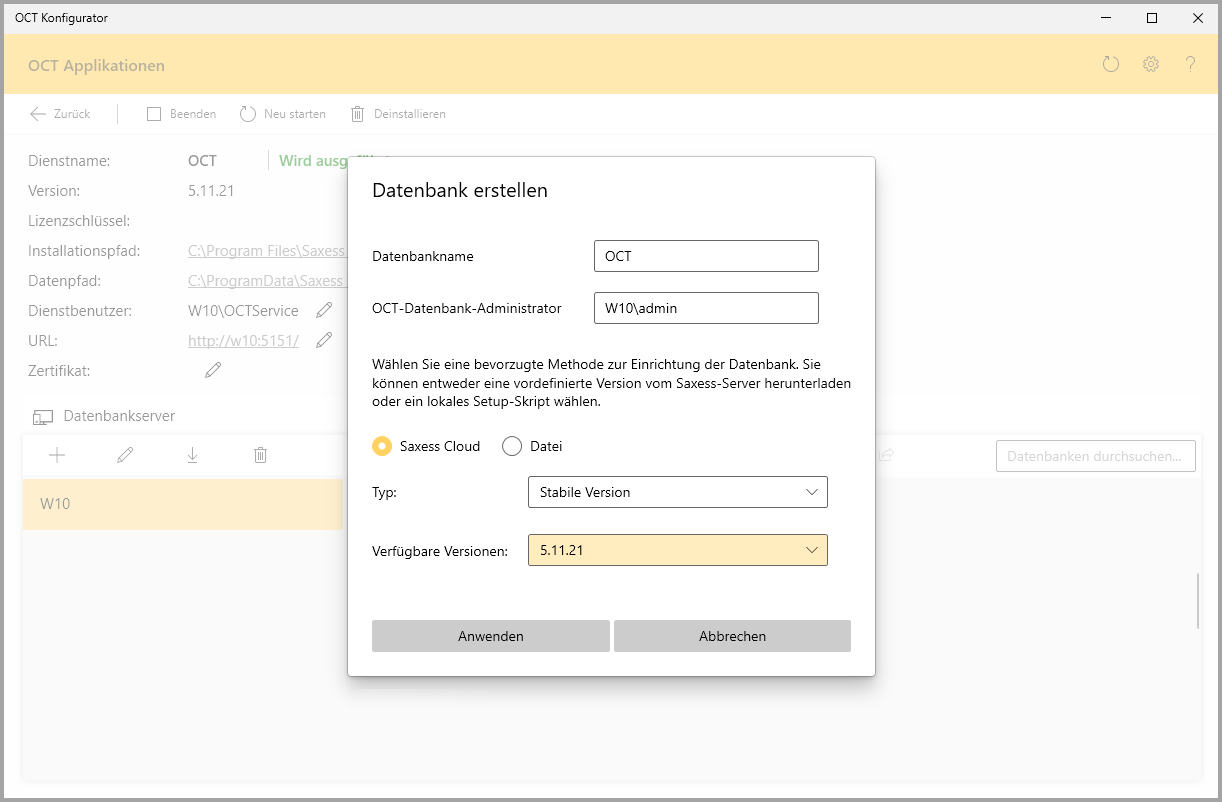Click Zurück in the toolbar
1222x802 pixels.
(x=60, y=114)
